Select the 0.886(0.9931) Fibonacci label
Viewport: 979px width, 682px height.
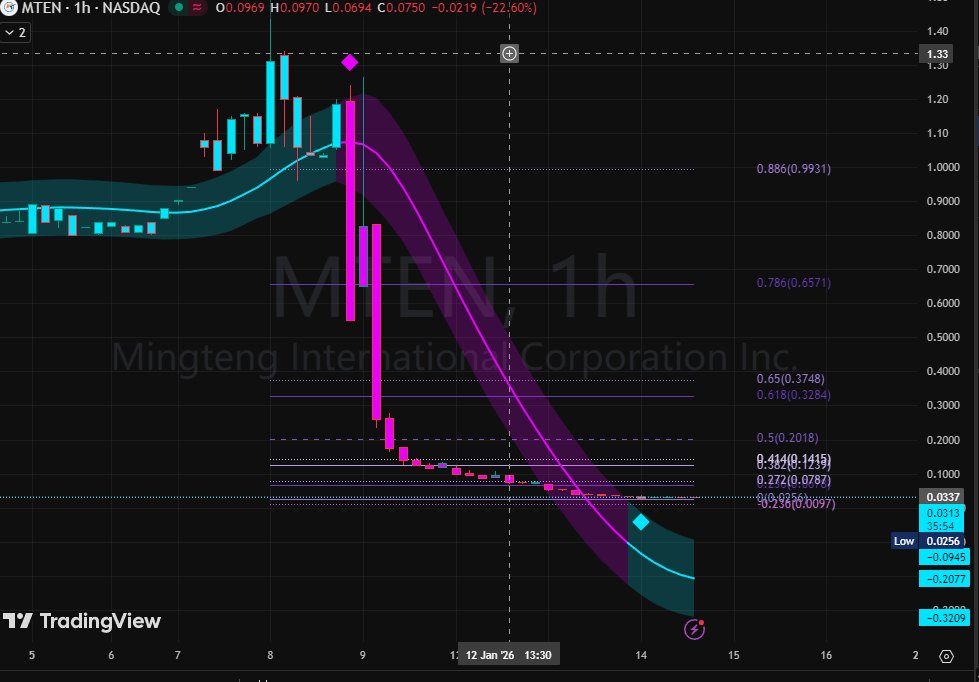click(x=794, y=169)
